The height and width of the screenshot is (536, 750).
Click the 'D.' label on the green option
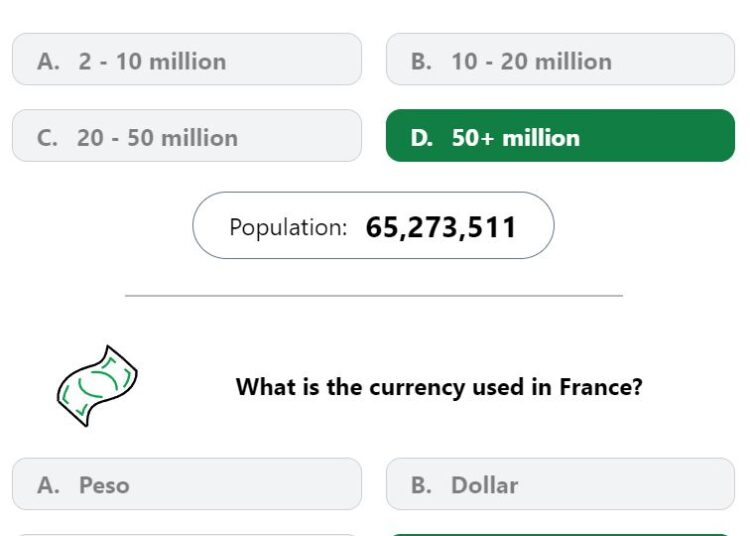[422, 138]
